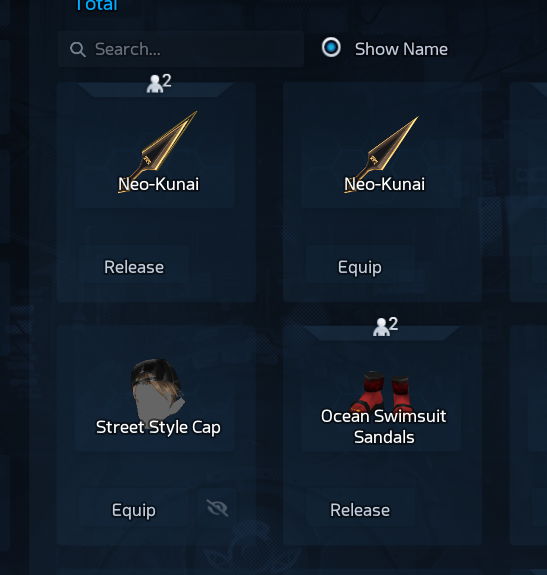Click the first Neo-Kunai name label
The height and width of the screenshot is (575, 547).
pyautogui.click(x=158, y=184)
